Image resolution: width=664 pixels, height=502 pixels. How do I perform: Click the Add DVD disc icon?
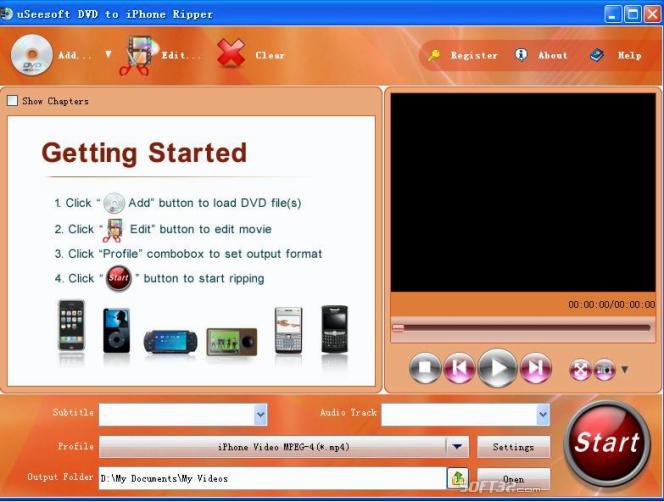pos(31,55)
